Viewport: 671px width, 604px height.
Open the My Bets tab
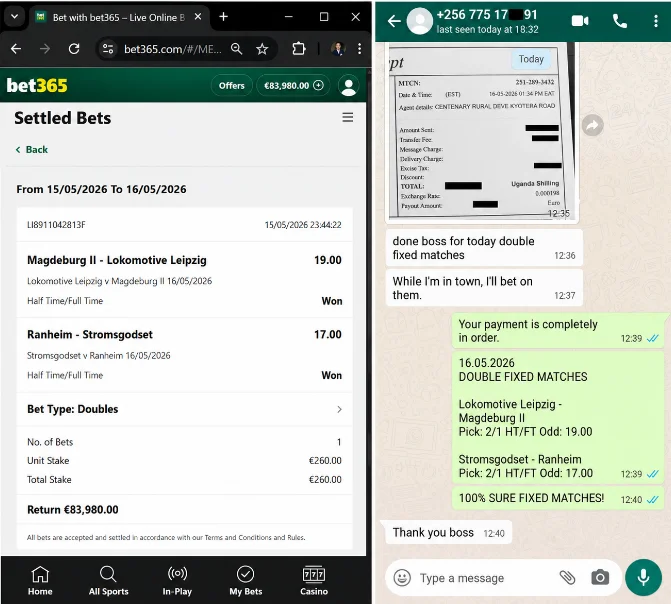(x=246, y=580)
